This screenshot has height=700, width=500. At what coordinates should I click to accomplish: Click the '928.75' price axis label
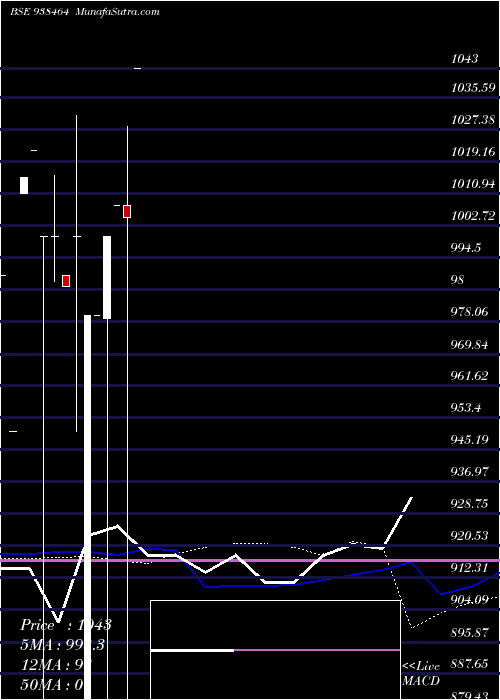pos(470,504)
